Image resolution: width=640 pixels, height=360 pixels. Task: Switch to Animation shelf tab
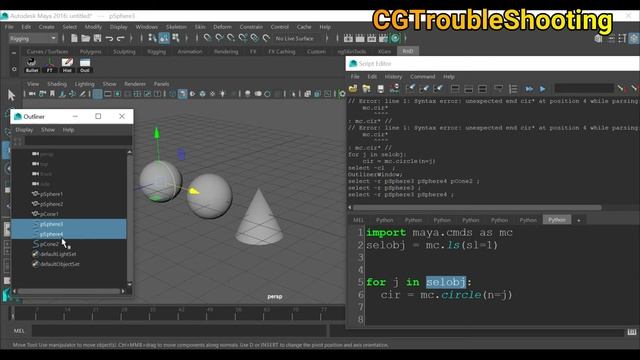click(190, 51)
